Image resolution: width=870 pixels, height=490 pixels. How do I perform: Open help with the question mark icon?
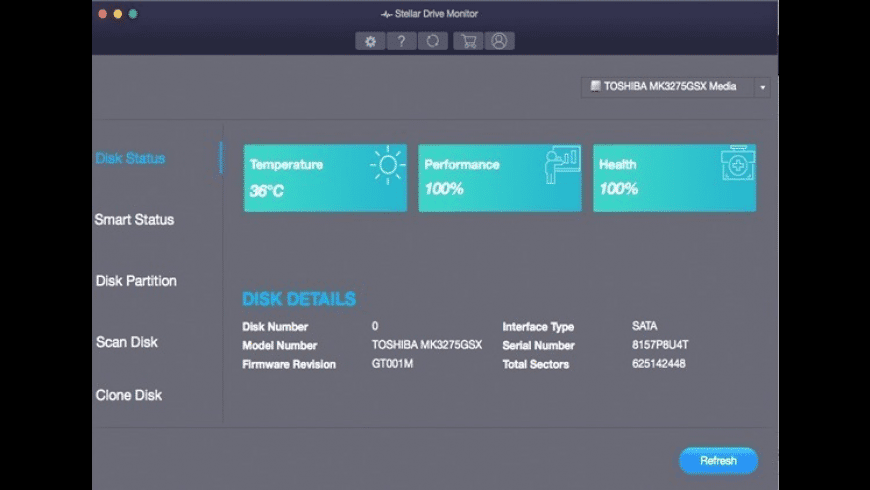401,41
